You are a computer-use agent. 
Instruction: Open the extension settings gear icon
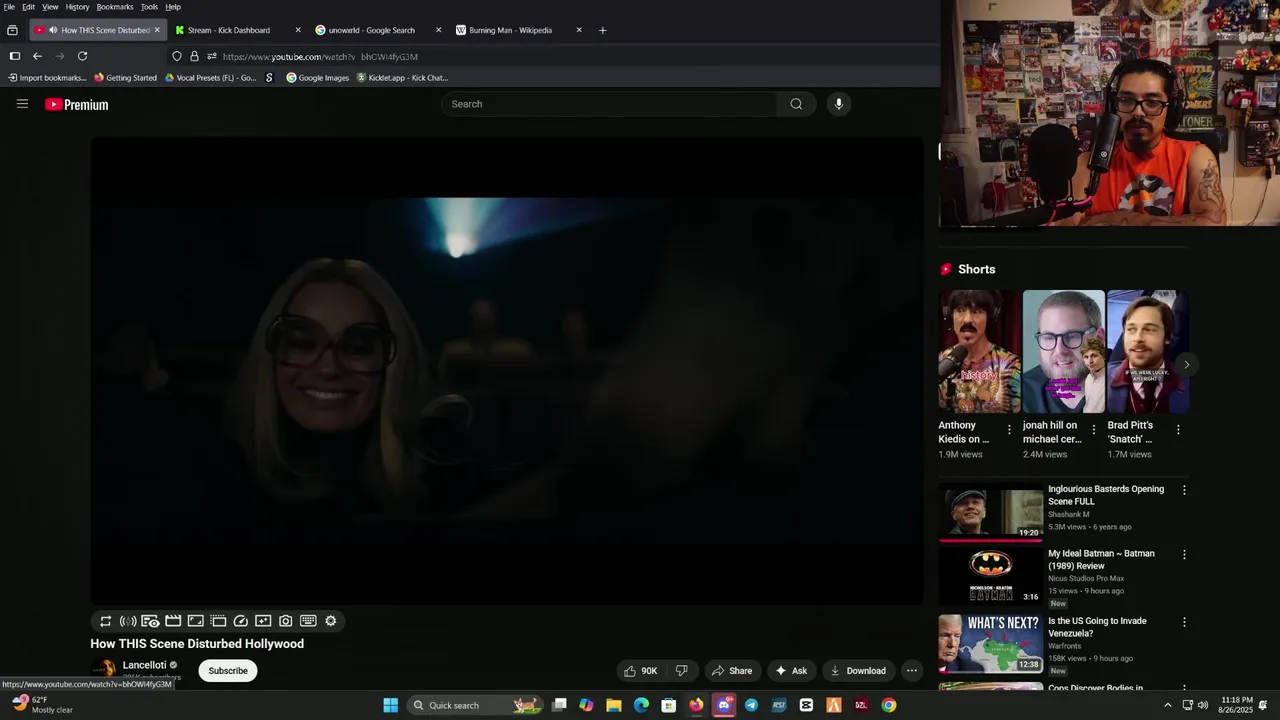331,621
